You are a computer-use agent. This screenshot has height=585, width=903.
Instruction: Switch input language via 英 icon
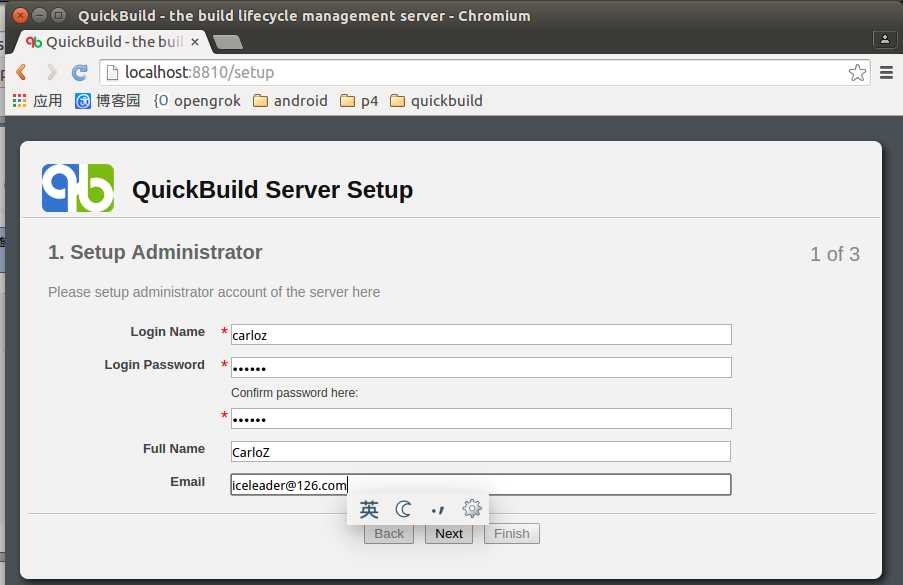pyautogui.click(x=369, y=510)
